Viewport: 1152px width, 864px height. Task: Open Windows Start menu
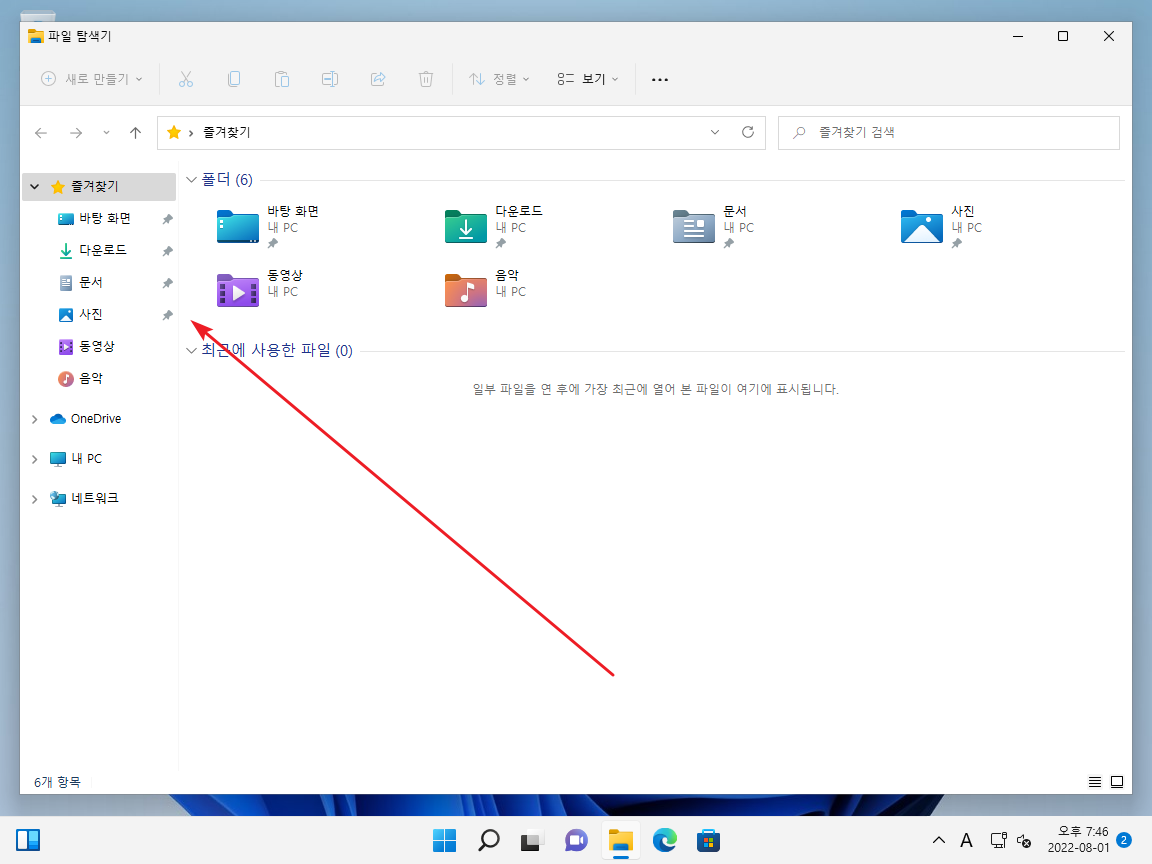click(x=444, y=840)
